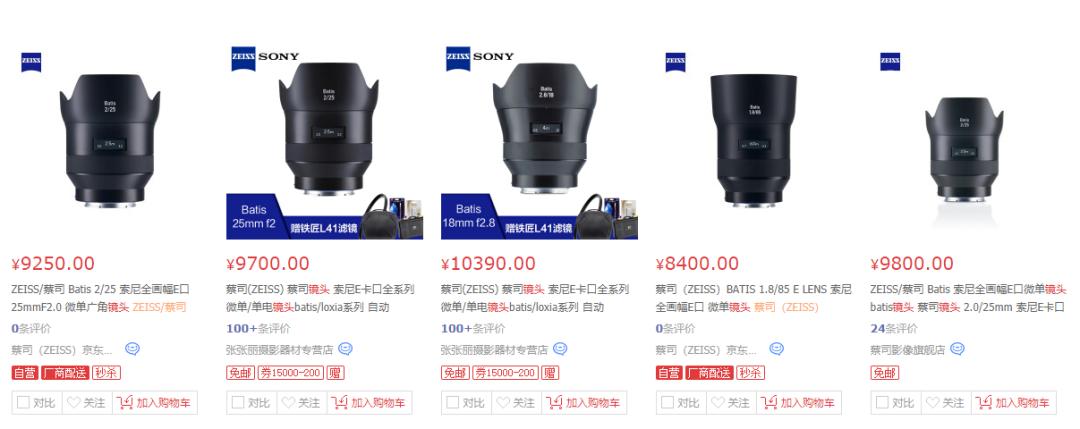
Task: Open the 券15000-200 coupon tag under ¥9700 lens
Action: click(291, 373)
